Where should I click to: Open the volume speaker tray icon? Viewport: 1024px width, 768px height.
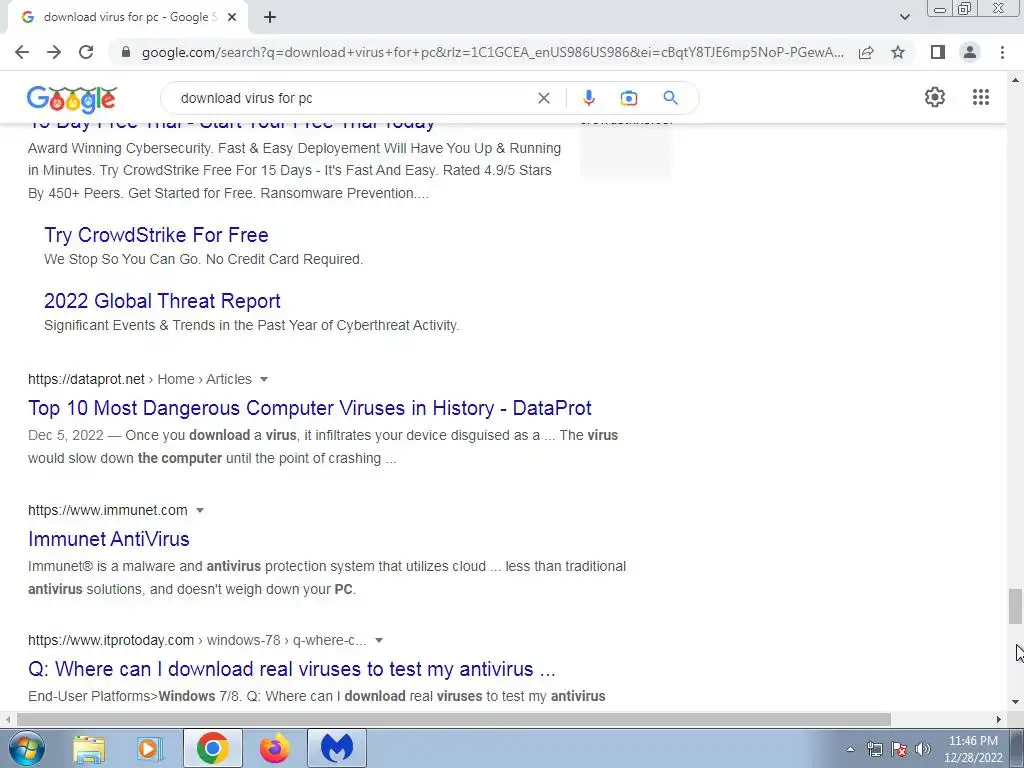tap(923, 749)
